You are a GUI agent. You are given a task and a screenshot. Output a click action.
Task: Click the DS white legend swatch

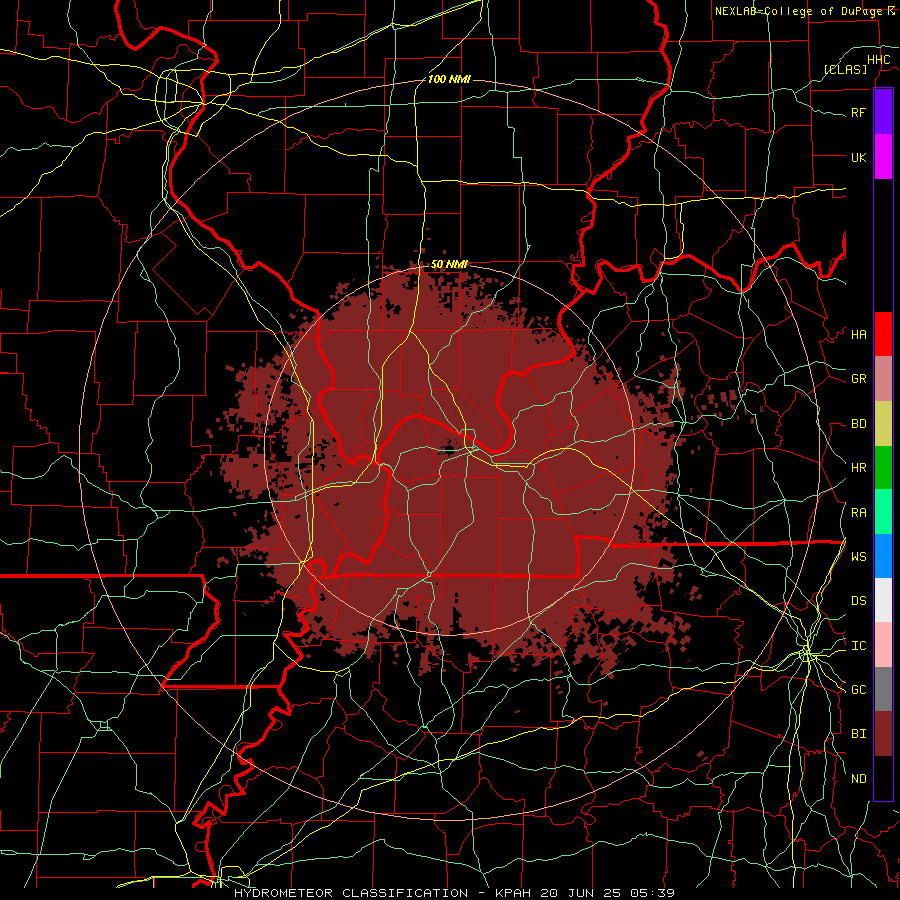click(x=883, y=600)
